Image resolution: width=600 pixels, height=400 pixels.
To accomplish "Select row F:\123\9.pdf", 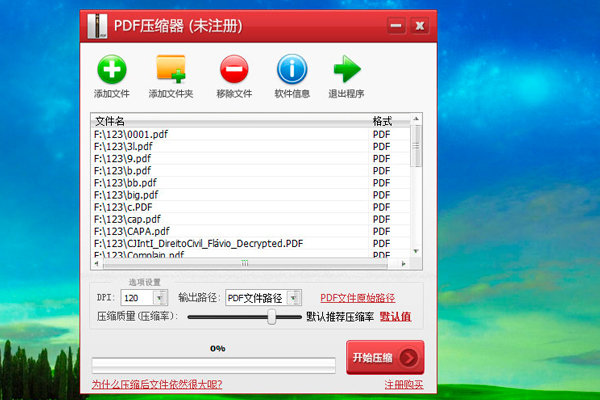I will [x=251, y=158].
